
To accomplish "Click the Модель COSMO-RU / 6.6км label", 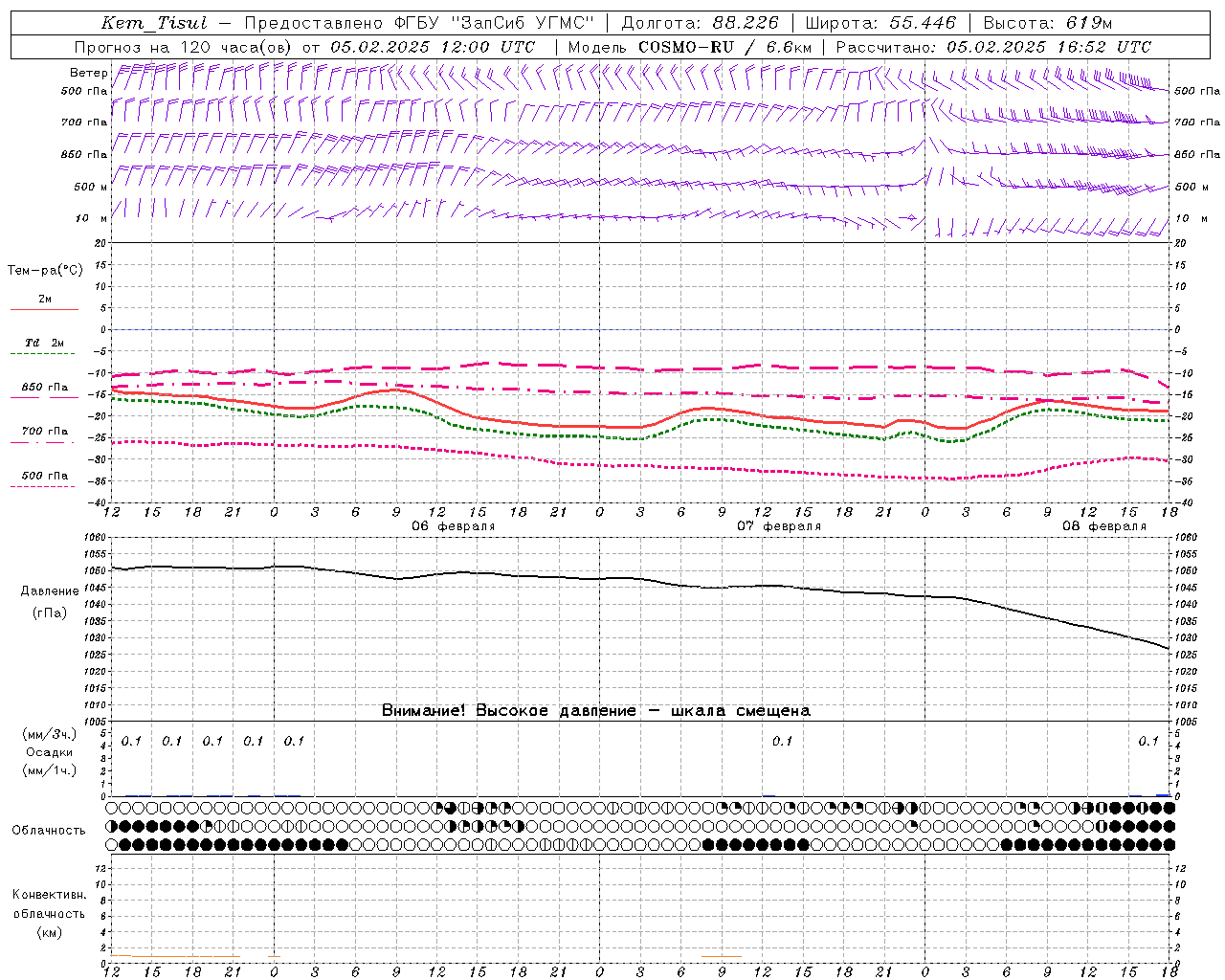I will coord(689,47).
